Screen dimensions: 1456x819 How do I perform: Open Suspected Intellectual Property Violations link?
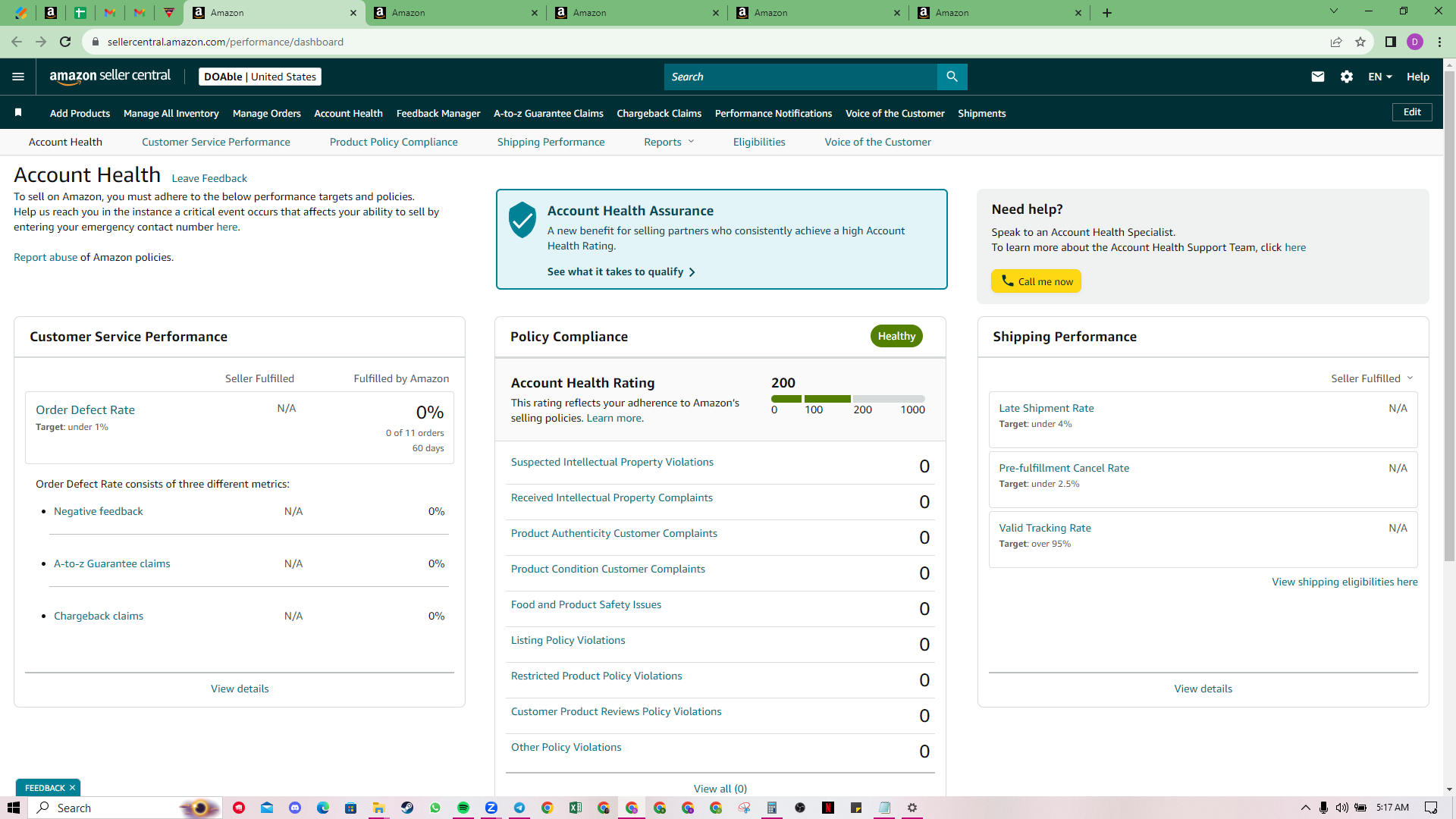612,462
